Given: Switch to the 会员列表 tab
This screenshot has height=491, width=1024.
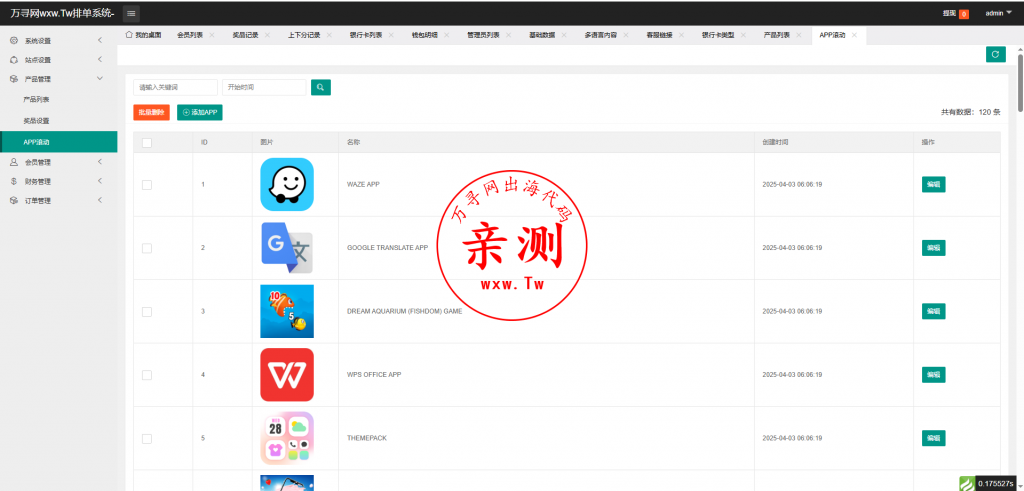Looking at the screenshot, I should coord(189,35).
